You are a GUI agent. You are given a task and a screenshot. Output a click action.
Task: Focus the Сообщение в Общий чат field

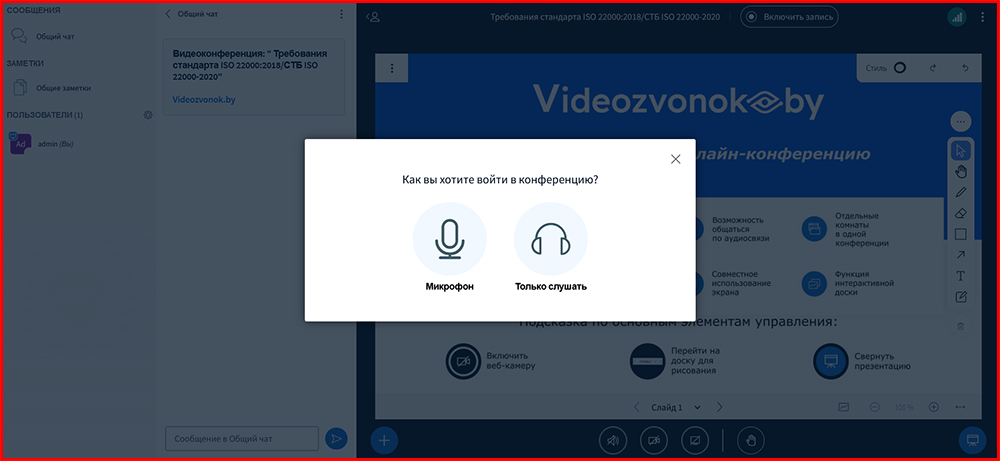tap(242, 439)
